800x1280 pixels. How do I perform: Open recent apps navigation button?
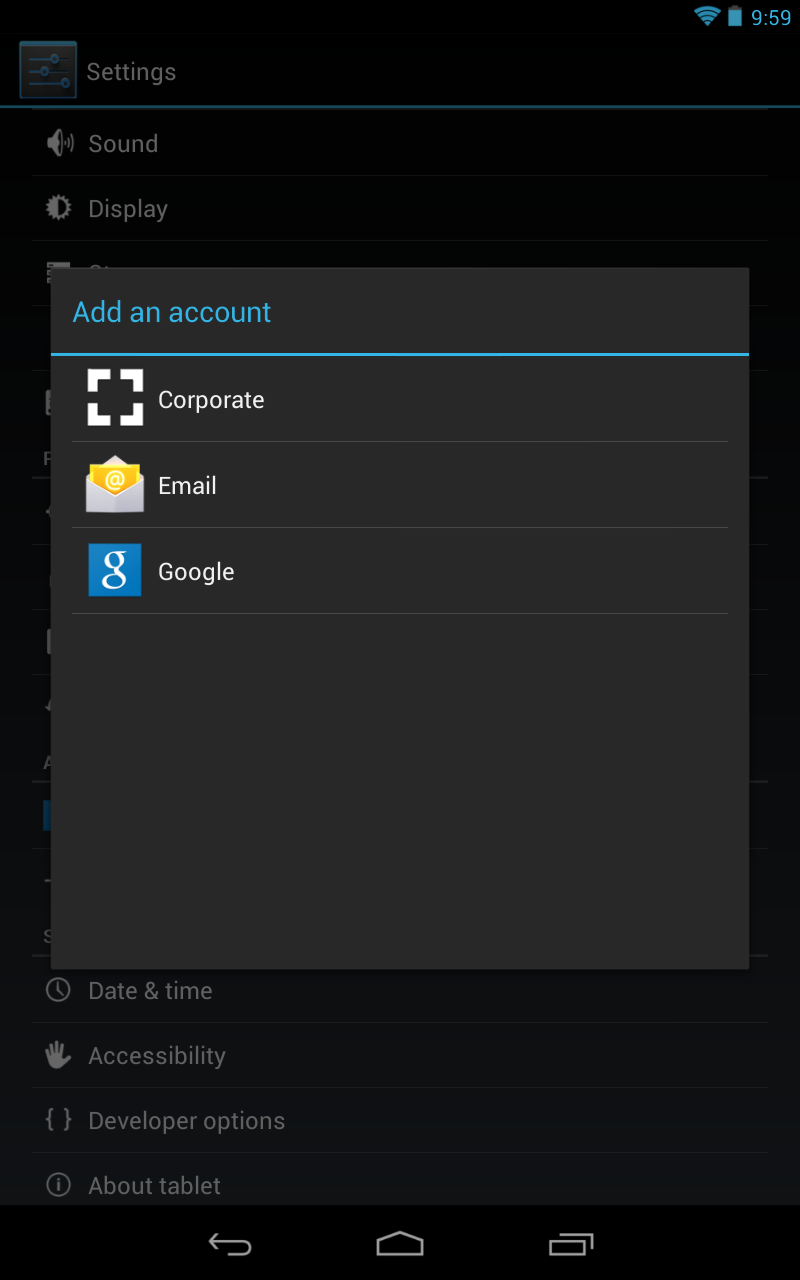click(x=571, y=1244)
